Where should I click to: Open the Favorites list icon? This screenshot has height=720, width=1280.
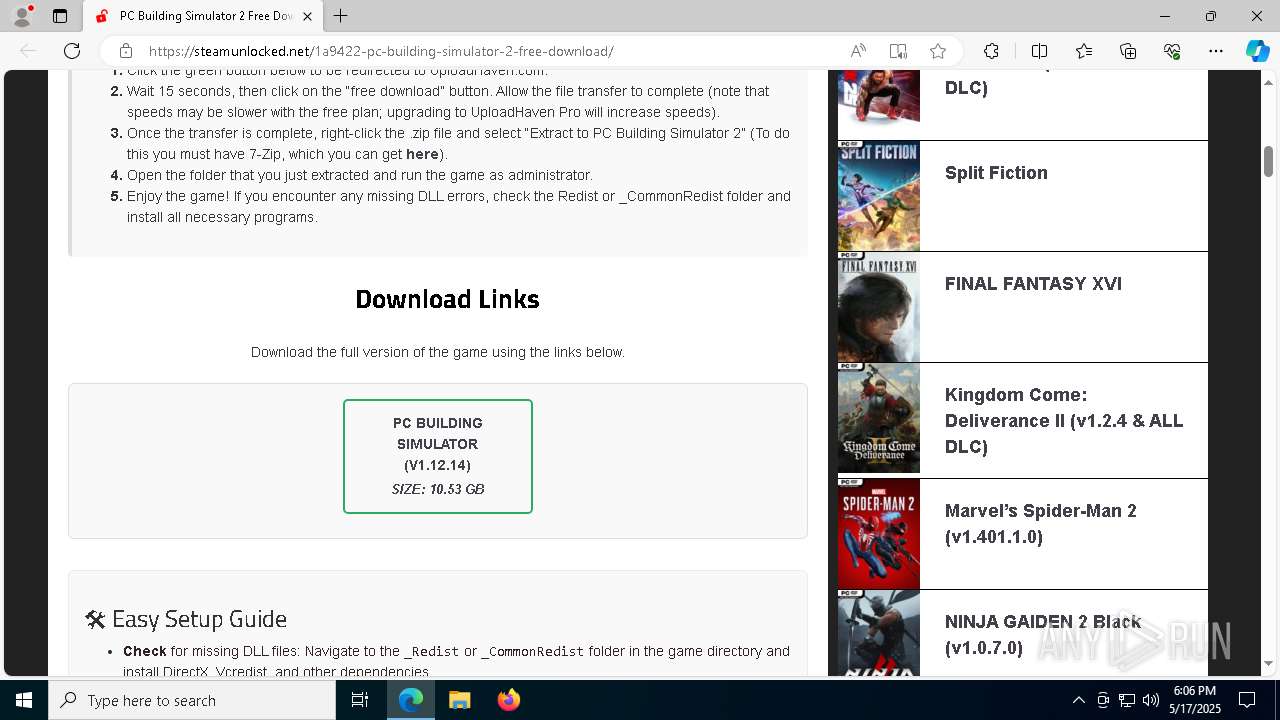(1084, 51)
